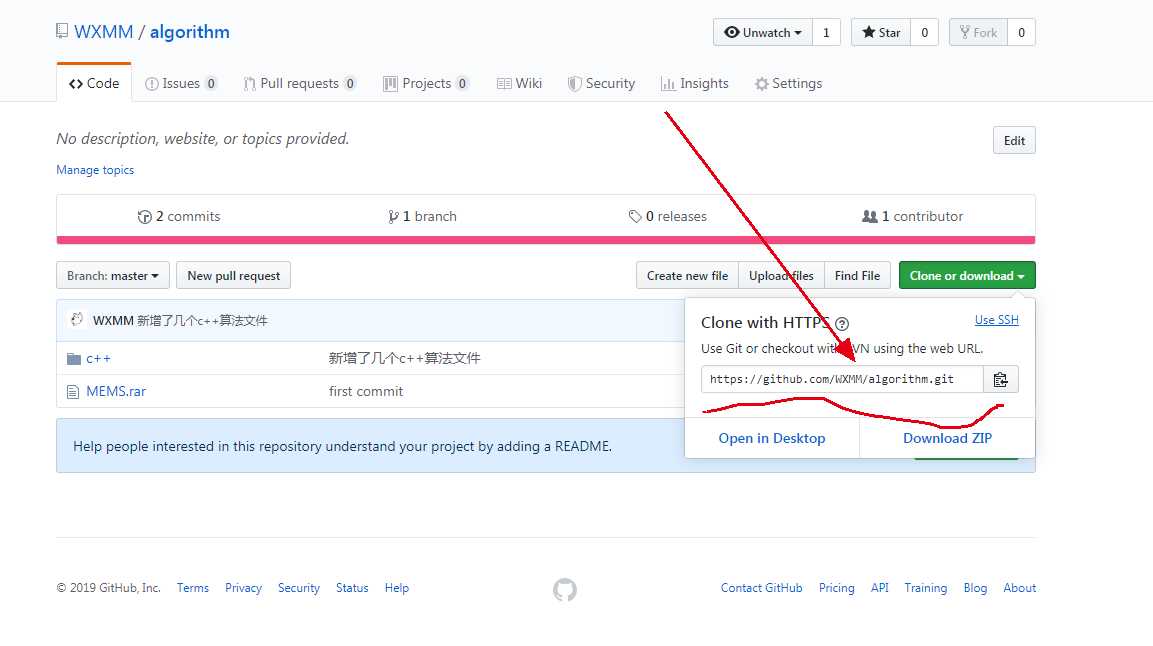Open footer Help link
The width and height of the screenshot is (1153, 646).
pos(396,588)
